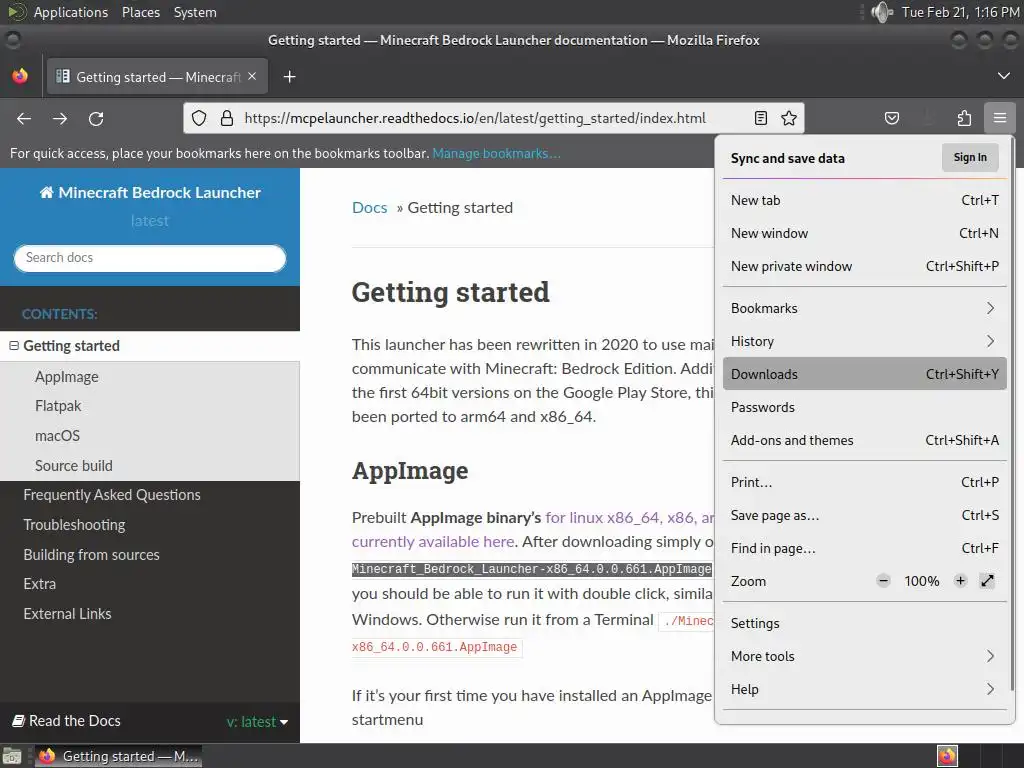
Task: Open Add-ons and themes
Action: click(x=865, y=440)
